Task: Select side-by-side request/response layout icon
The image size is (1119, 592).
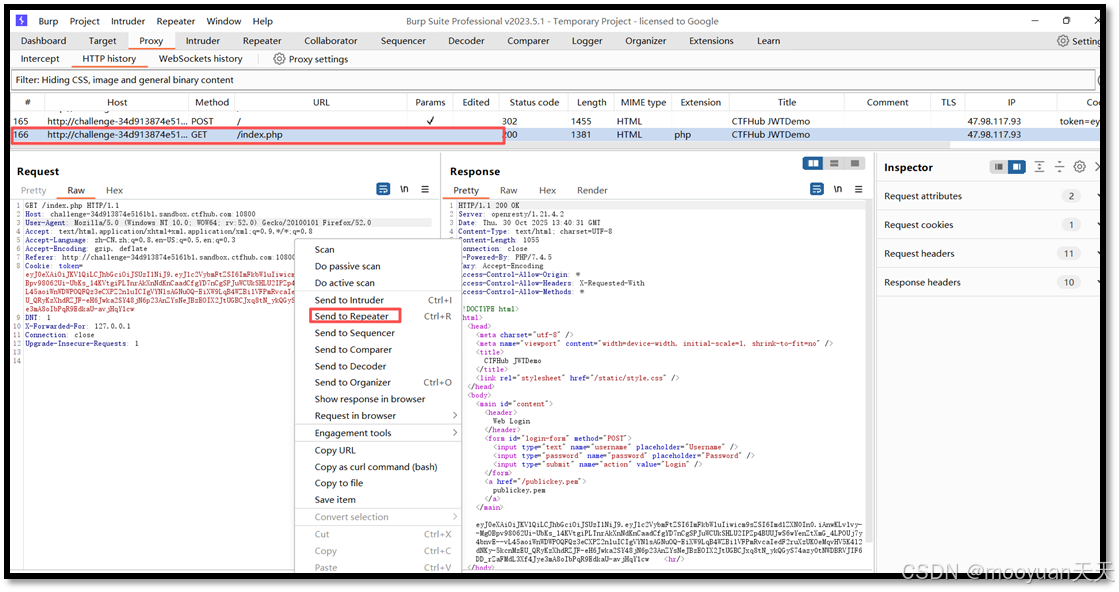Action: tap(813, 164)
